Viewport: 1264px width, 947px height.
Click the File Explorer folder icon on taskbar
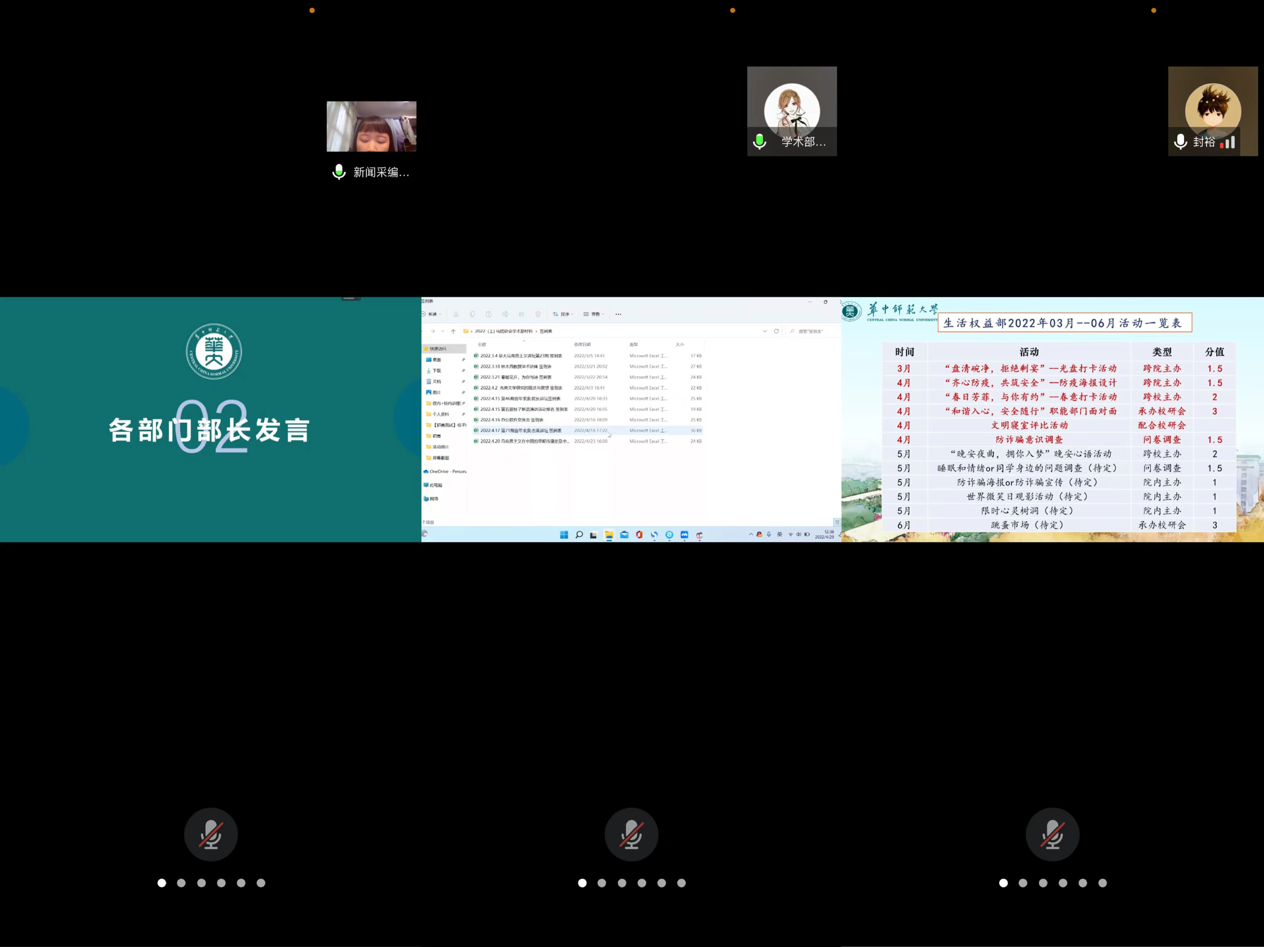pyautogui.click(x=609, y=535)
